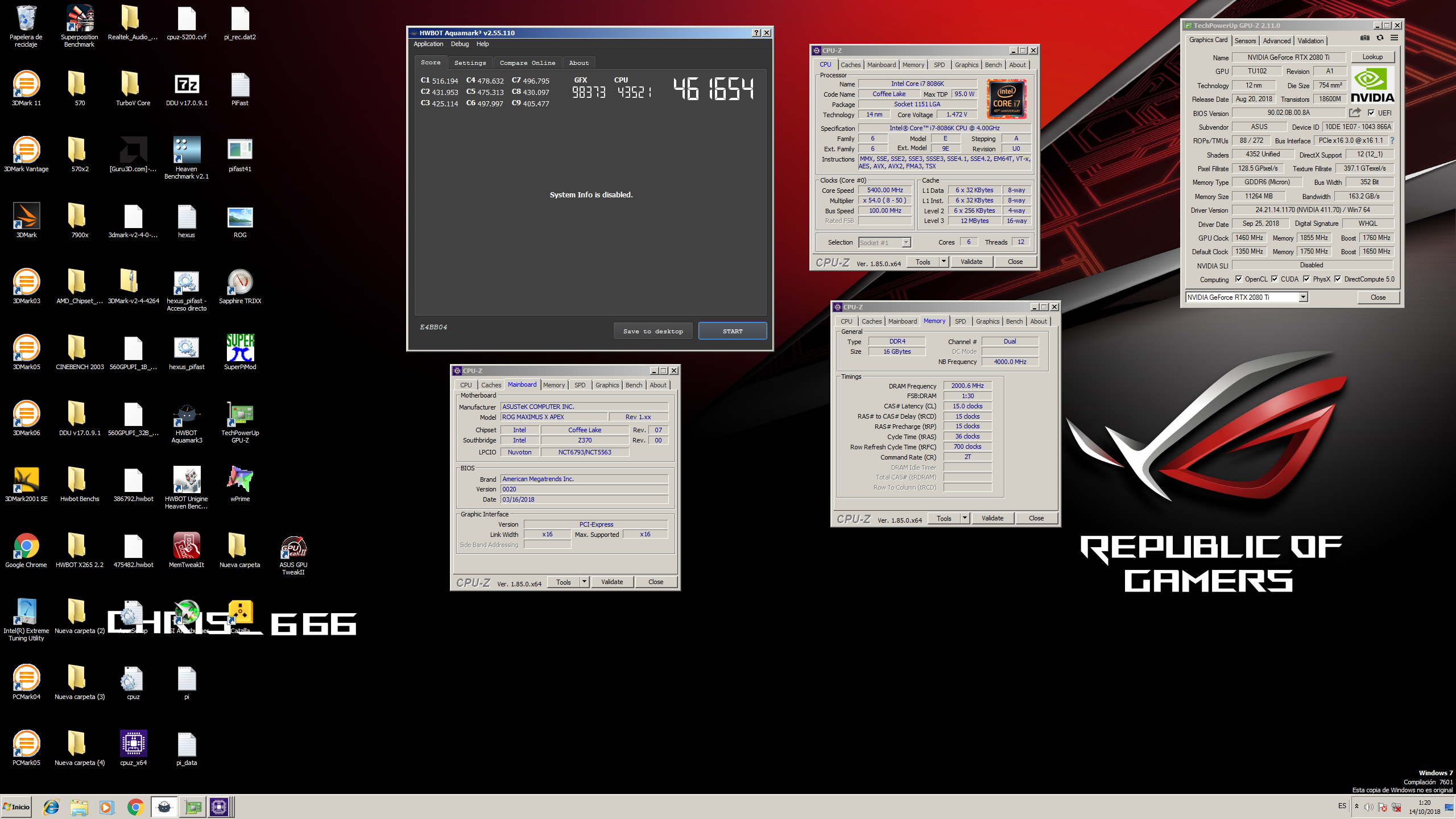Image resolution: width=1456 pixels, height=819 pixels.
Task: Click Validate in CPU-Z Memory window
Action: 992,518
